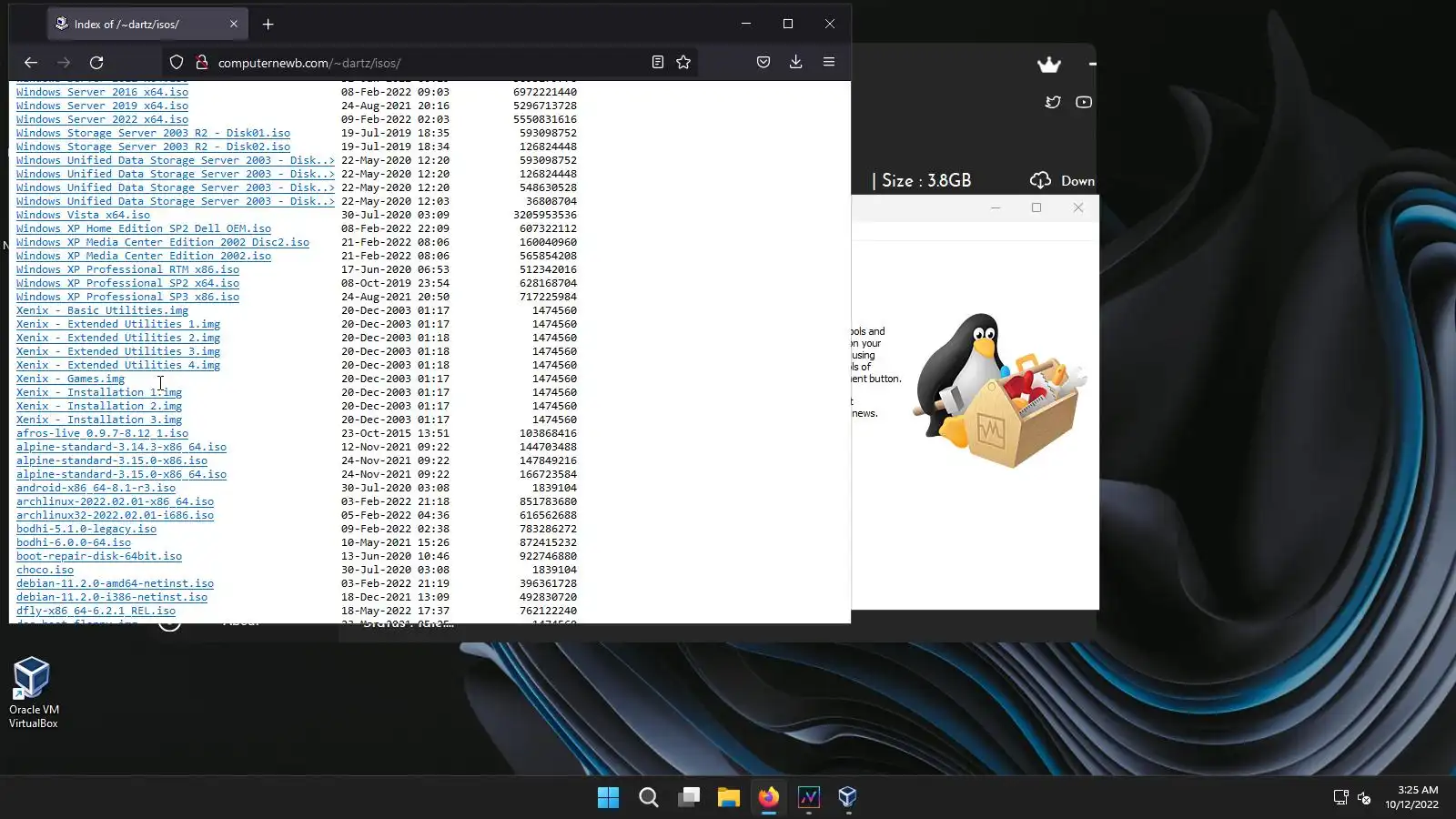
Task: Download 'afros-live_0.9.7-8.12_1.iso'
Action: (102, 433)
